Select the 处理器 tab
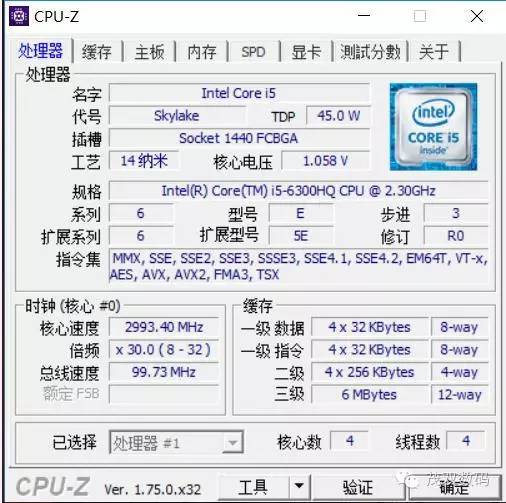Screen dimensions: 506x503 click(40, 51)
